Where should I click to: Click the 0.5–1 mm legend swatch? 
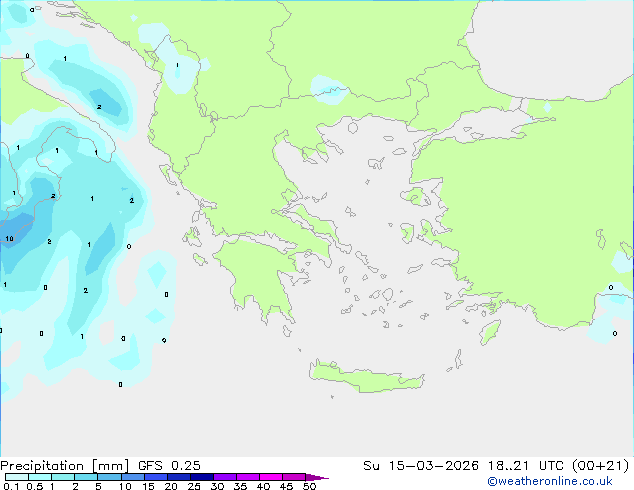tap(40, 477)
